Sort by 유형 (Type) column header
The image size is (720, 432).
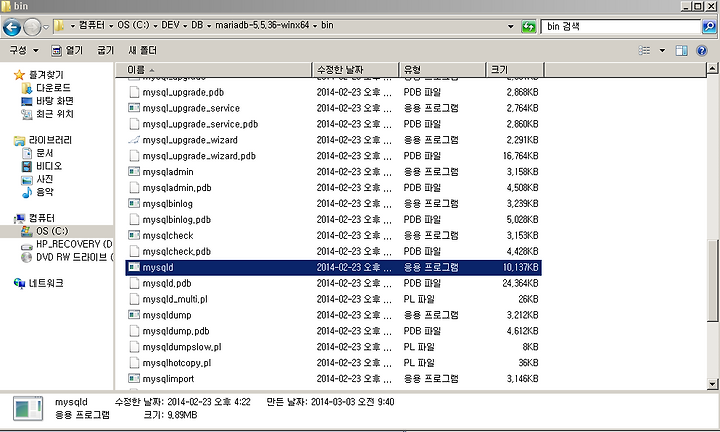pos(442,70)
